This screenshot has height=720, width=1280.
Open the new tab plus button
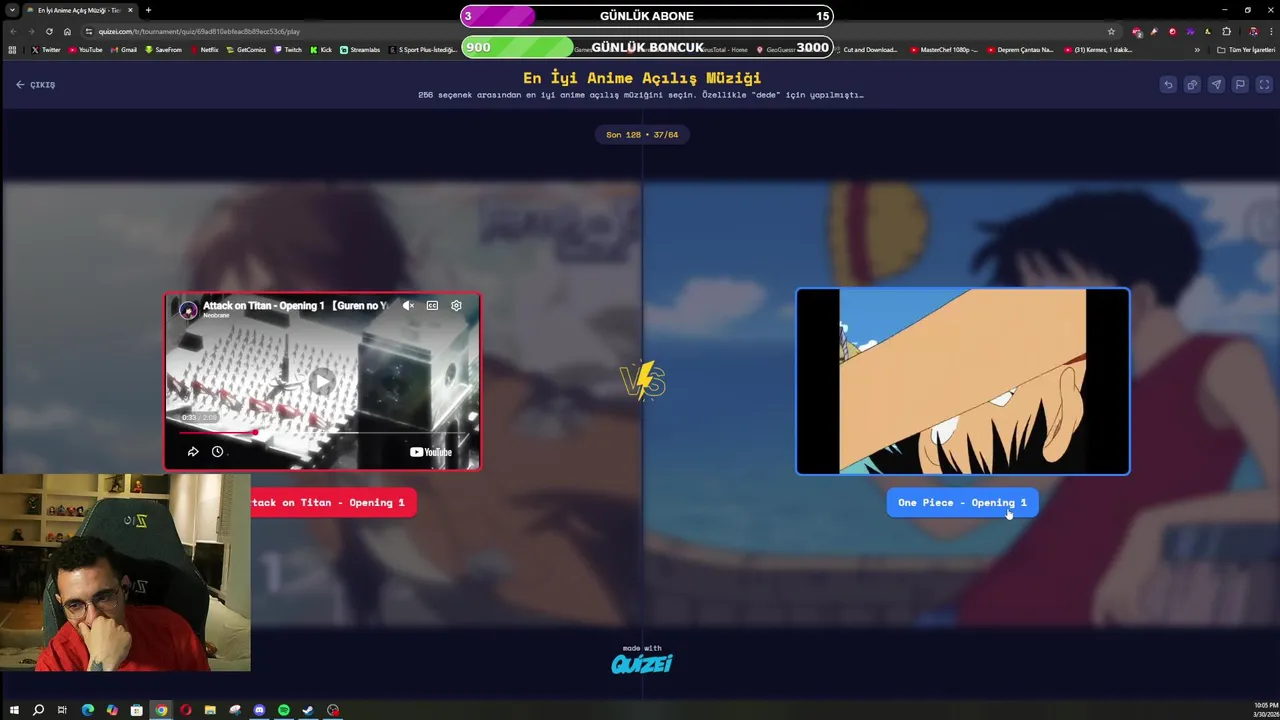point(148,10)
